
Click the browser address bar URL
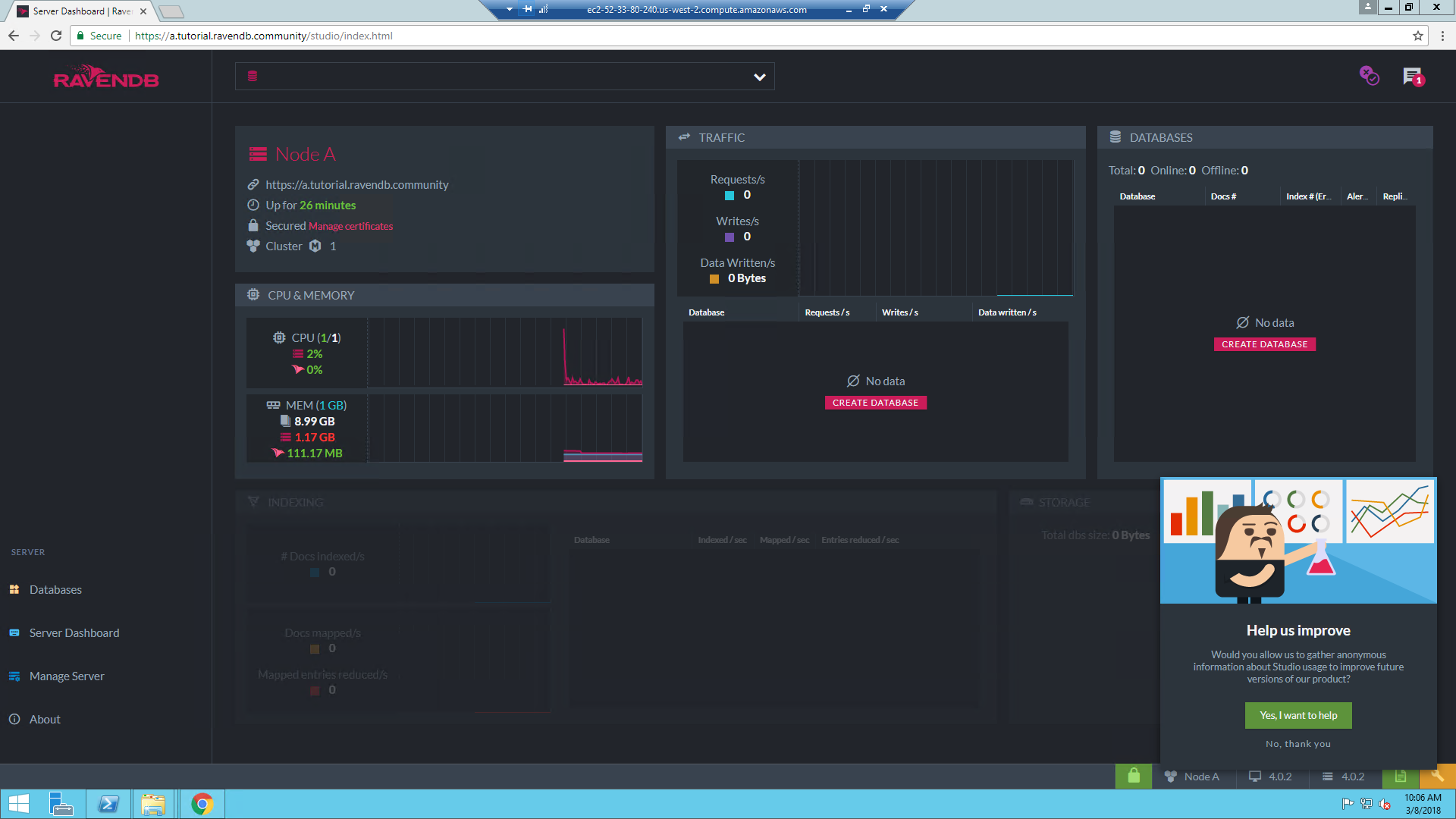click(263, 36)
